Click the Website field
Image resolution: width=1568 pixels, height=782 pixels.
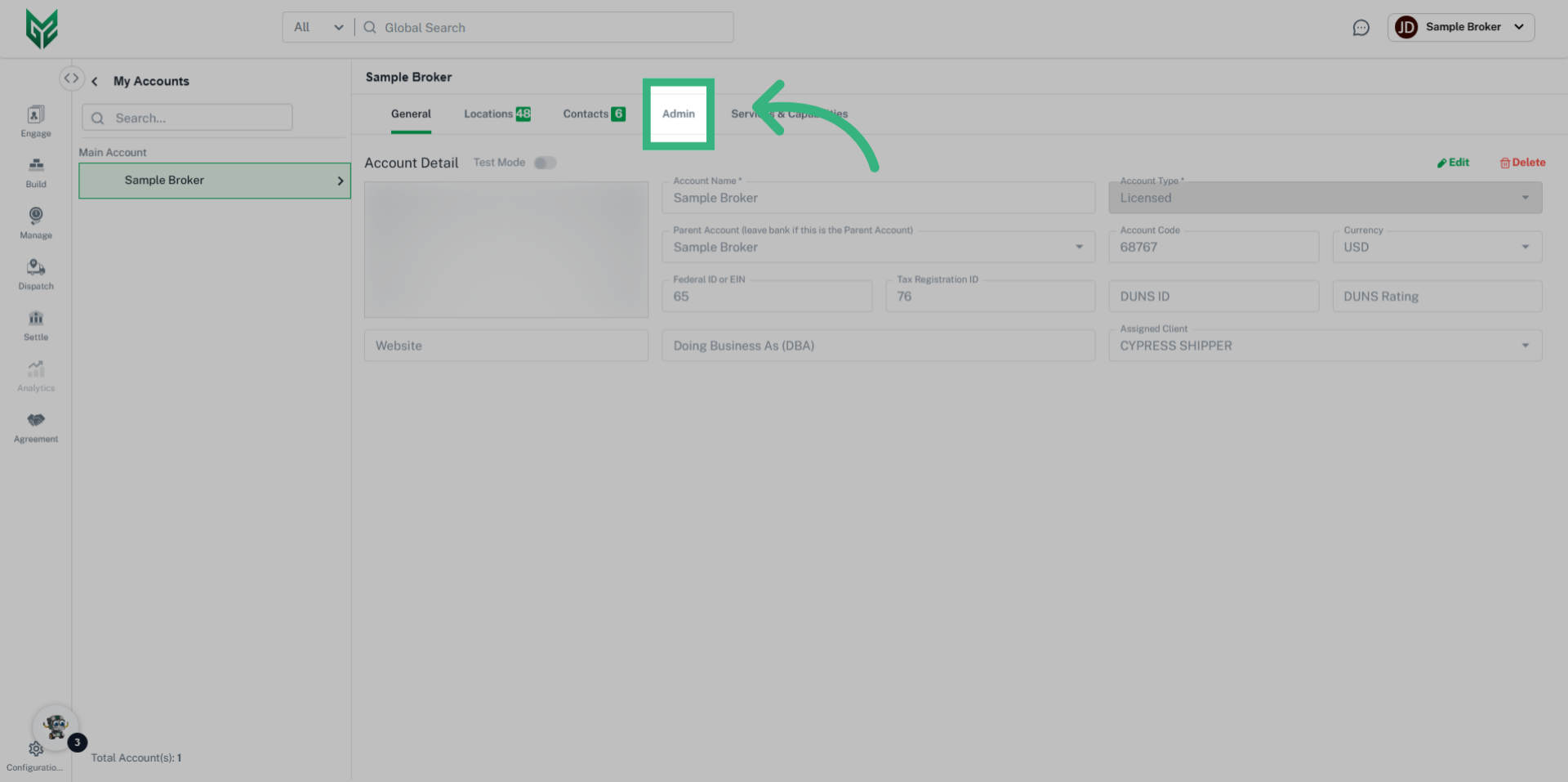point(506,346)
